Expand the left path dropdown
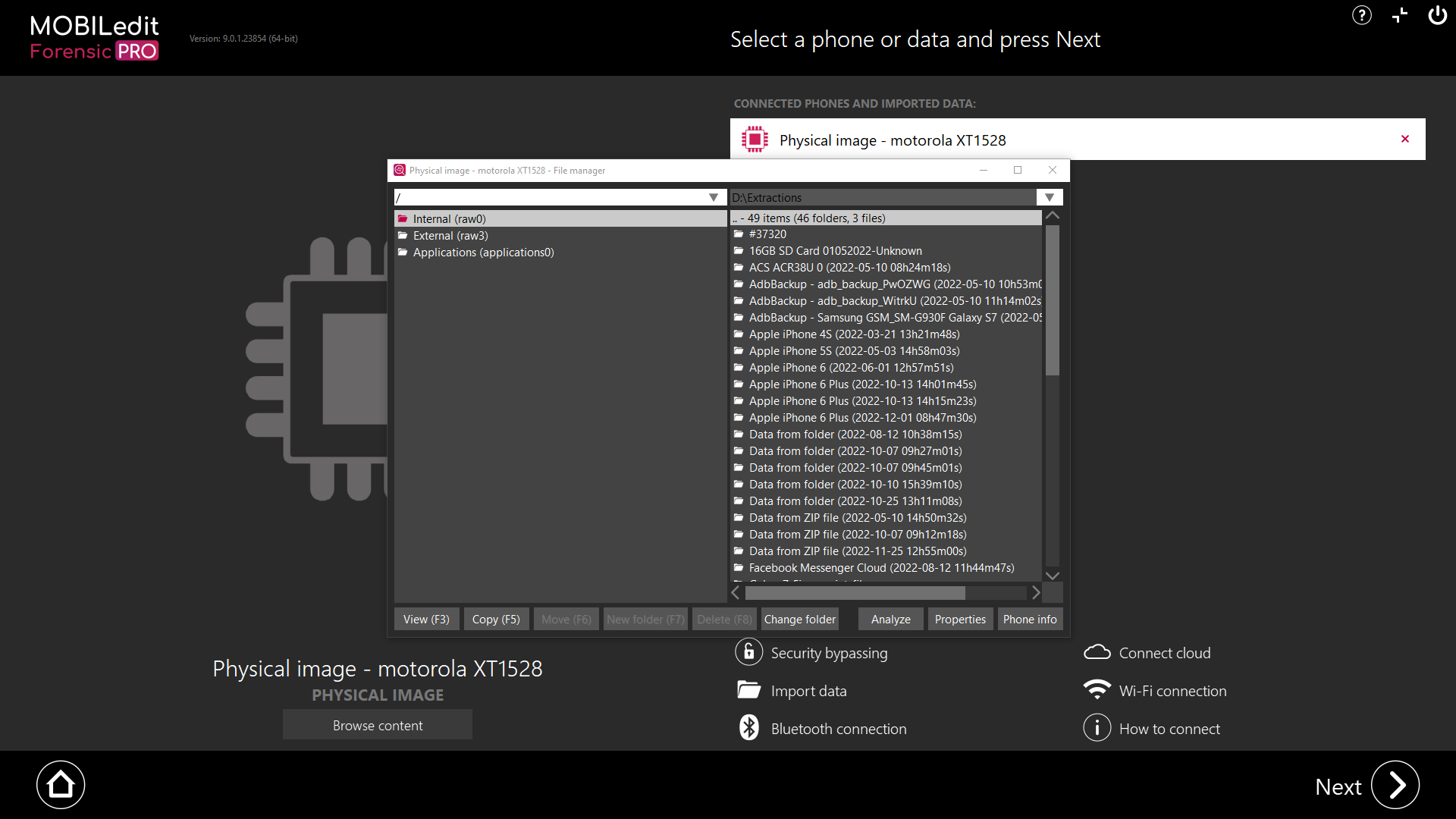This screenshot has height=819, width=1456. point(713,197)
